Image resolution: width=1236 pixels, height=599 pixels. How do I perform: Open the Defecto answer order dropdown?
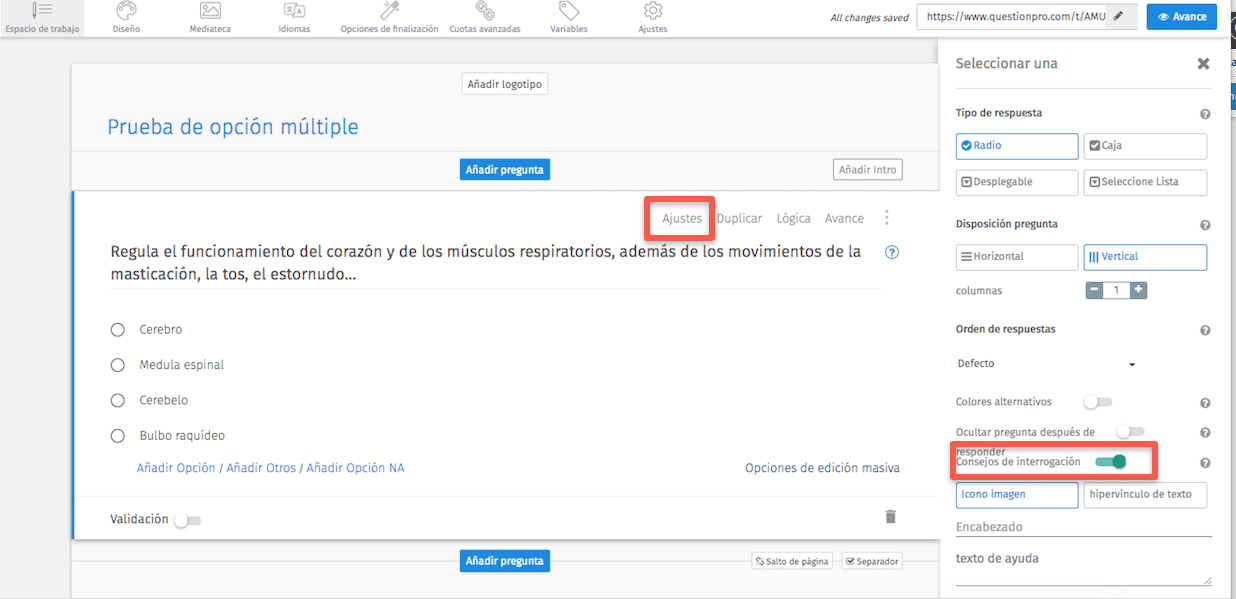coord(1047,364)
